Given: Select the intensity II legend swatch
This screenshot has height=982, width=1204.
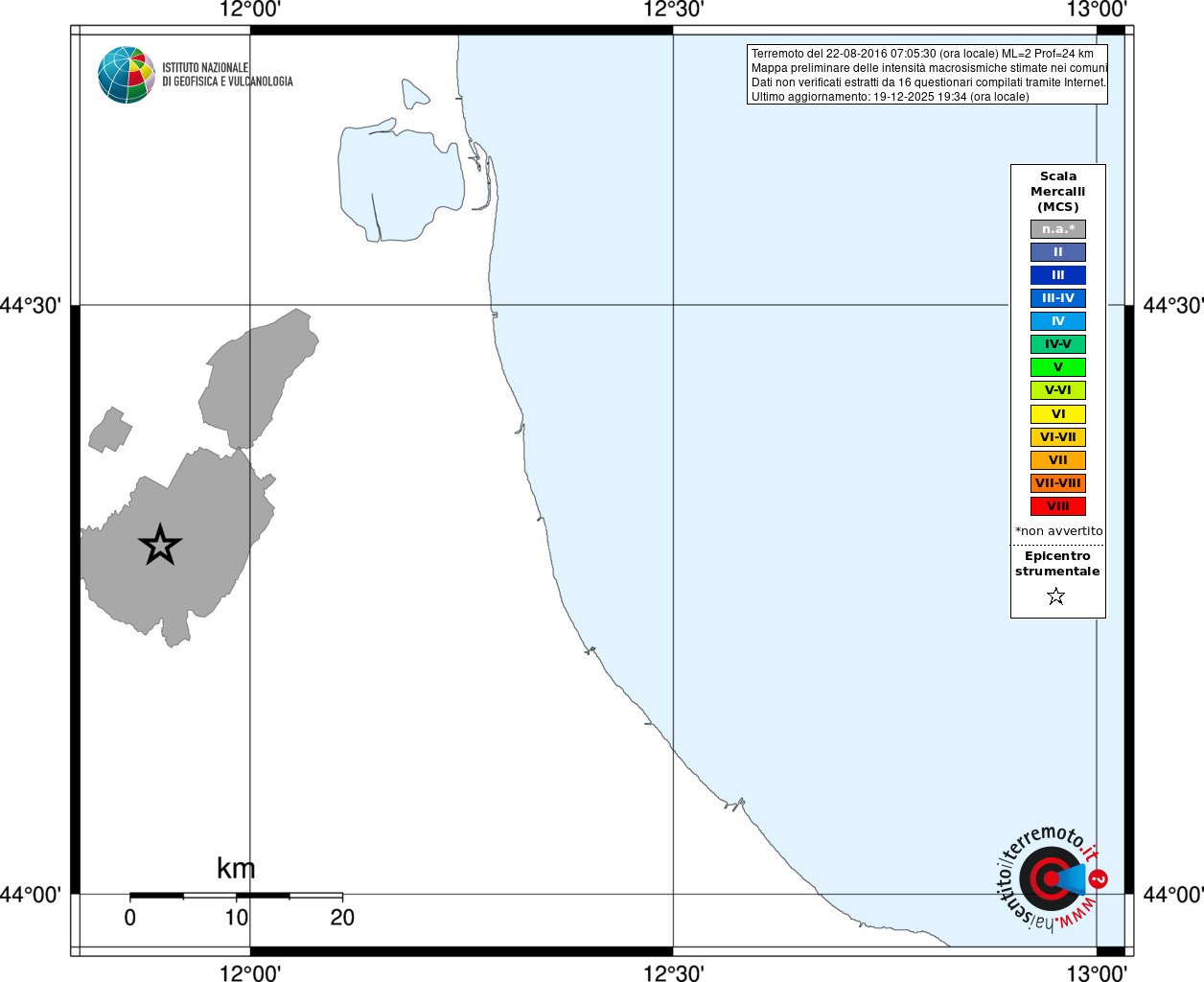Looking at the screenshot, I should pos(1058,252).
